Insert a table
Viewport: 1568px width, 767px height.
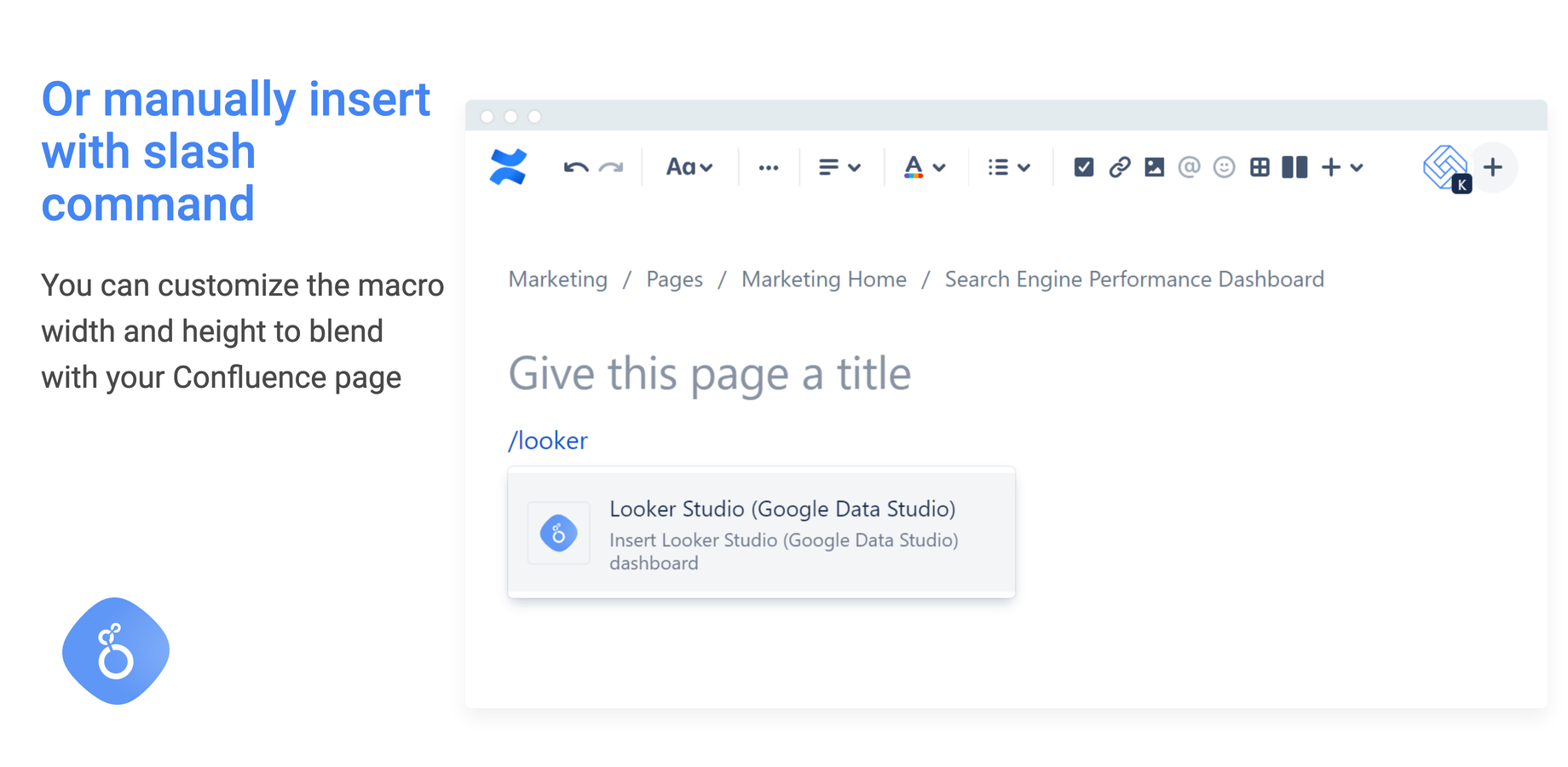tap(1260, 167)
